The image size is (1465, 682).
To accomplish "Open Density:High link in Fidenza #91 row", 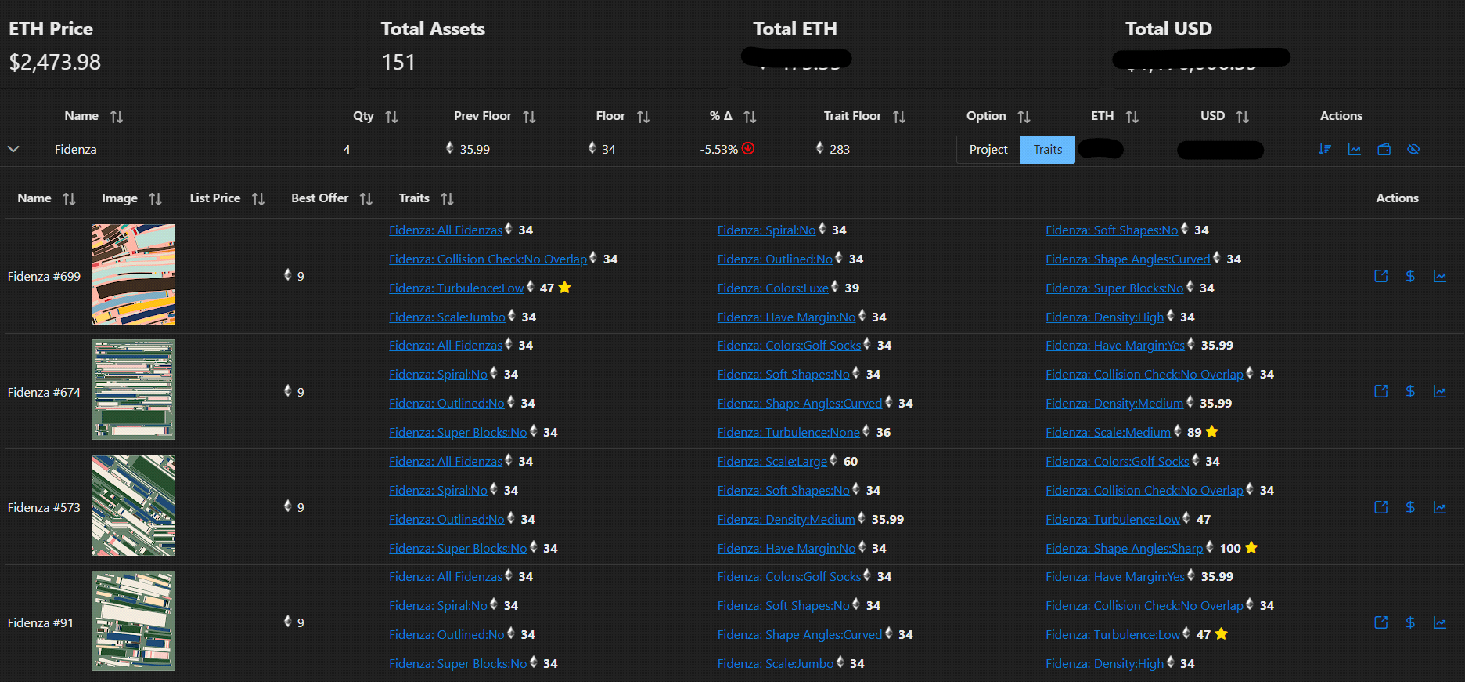I will point(1105,663).
